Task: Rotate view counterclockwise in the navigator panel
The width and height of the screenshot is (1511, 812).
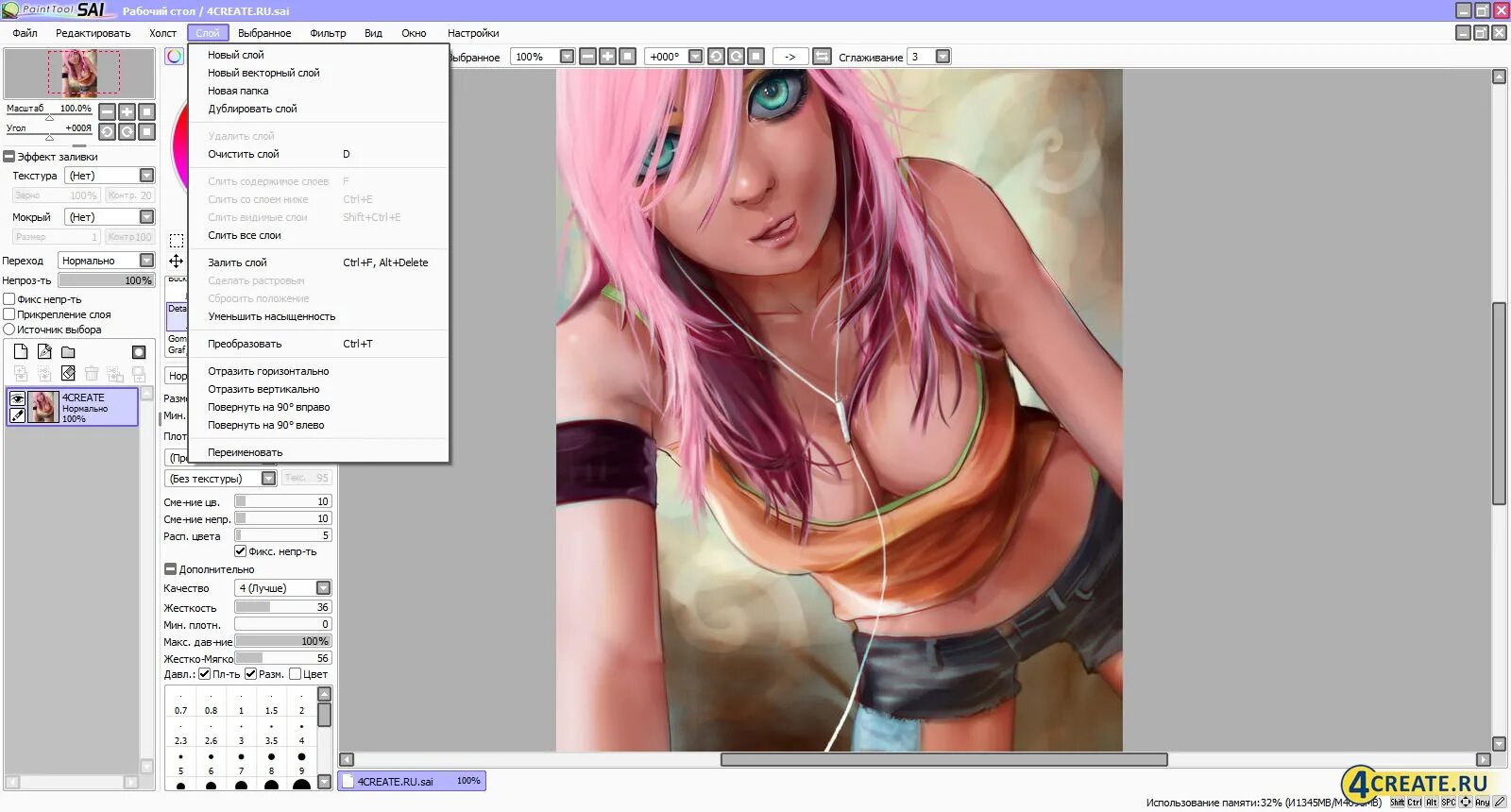Action: 108,131
